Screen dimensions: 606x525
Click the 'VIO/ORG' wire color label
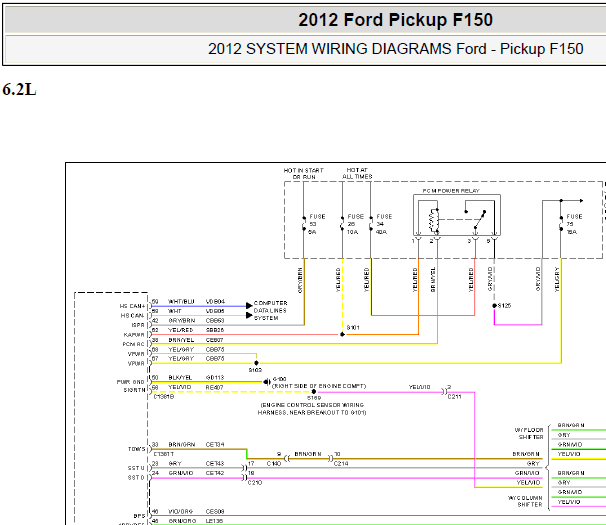pyautogui.click(x=180, y=511)
